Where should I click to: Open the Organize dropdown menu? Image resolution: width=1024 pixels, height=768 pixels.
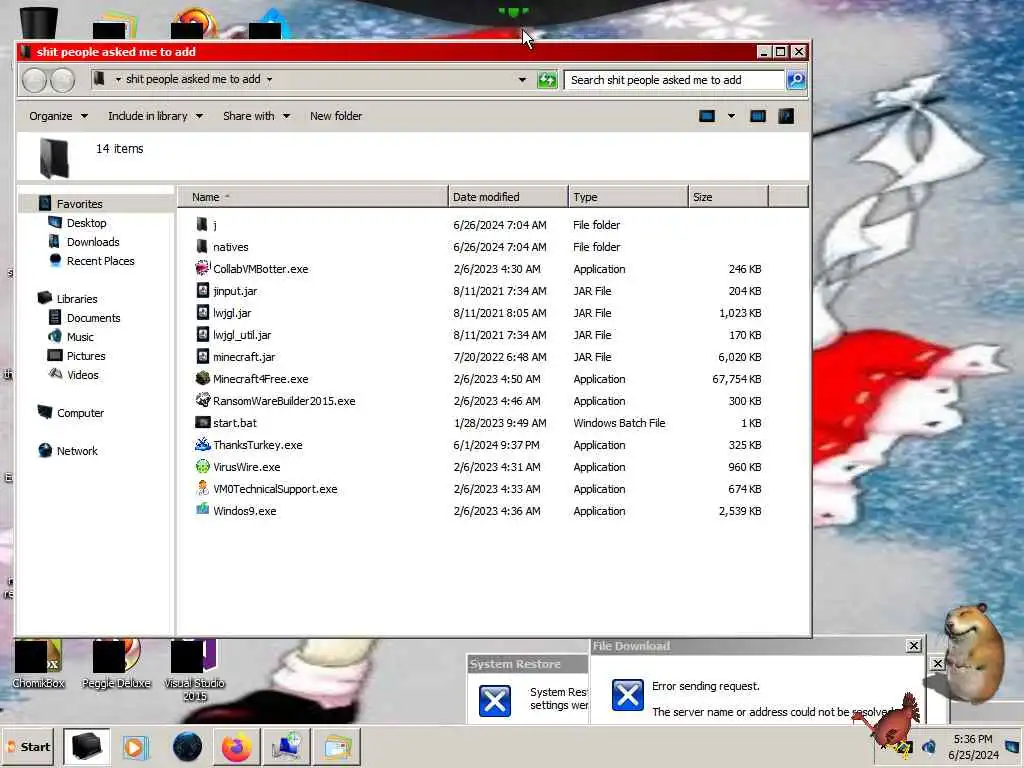pos(58,116)
